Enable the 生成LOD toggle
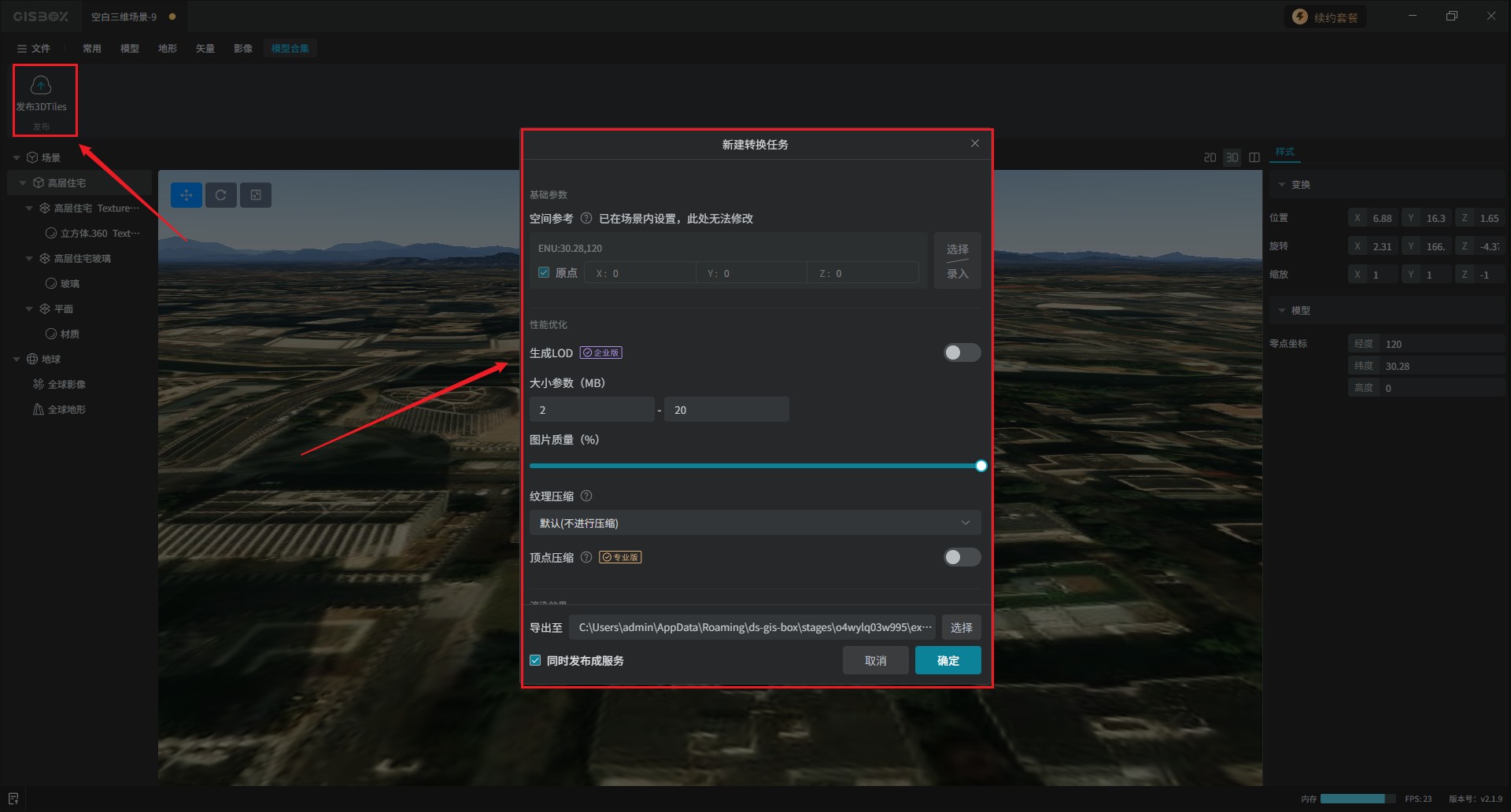 tap(962, 352)
